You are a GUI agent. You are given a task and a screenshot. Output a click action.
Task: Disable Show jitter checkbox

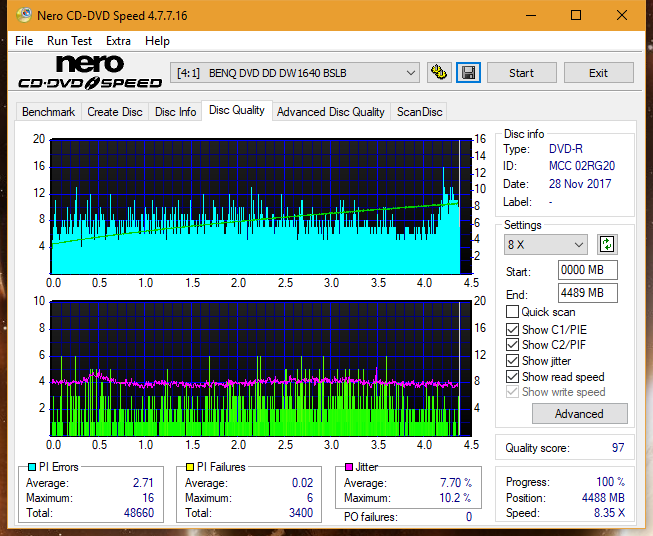pos(512,361)
